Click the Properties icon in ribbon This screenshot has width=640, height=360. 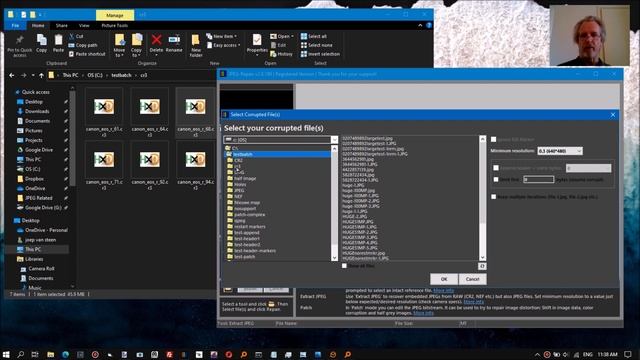(257, 44)
